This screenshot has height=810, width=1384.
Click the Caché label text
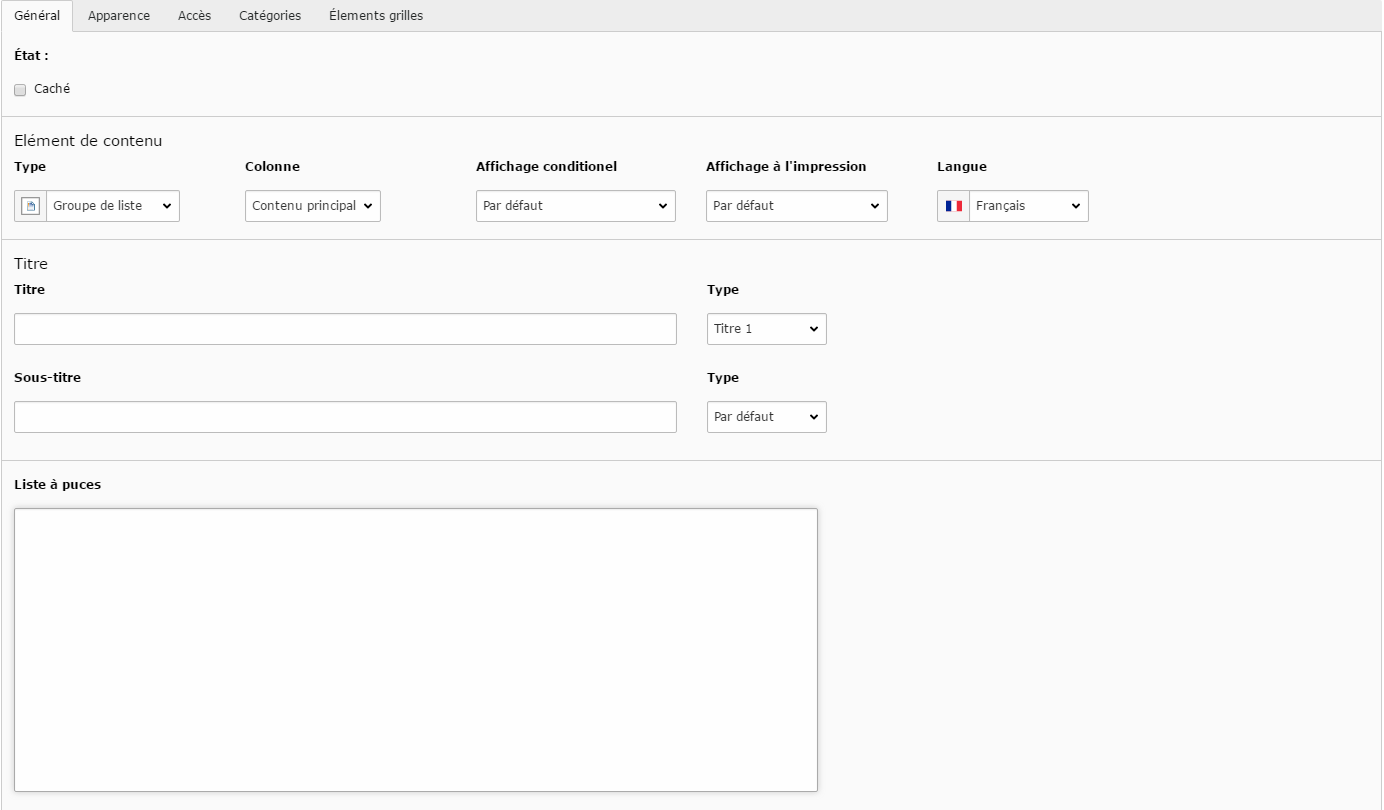52,89
